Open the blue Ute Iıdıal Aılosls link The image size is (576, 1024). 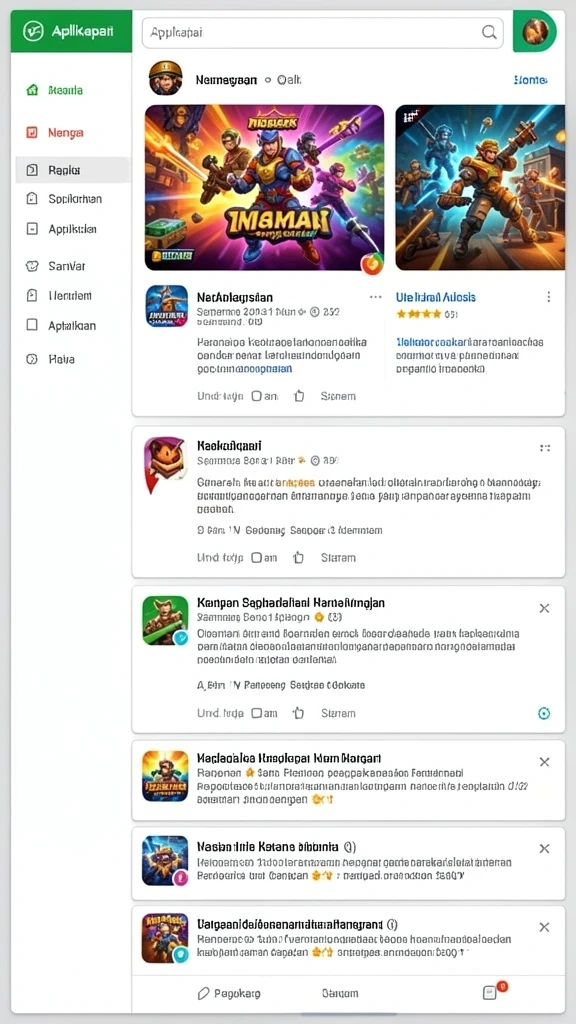pyautogui.click(x=436, y=297)
